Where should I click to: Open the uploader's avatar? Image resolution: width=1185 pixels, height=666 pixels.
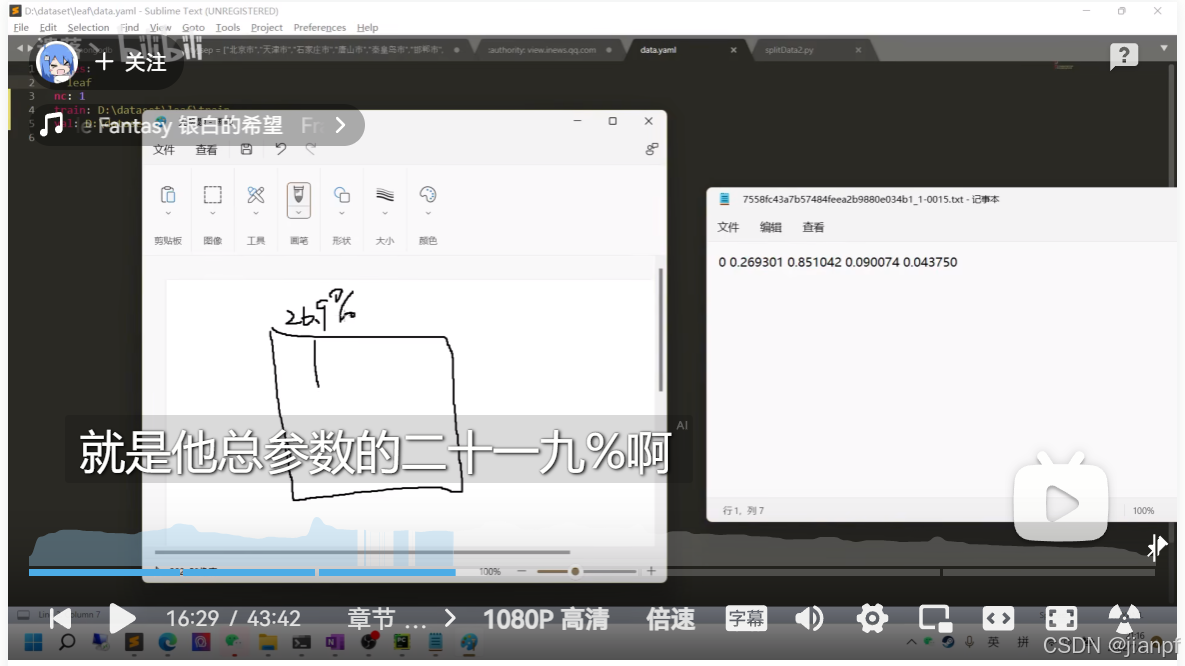pos(57,62)
